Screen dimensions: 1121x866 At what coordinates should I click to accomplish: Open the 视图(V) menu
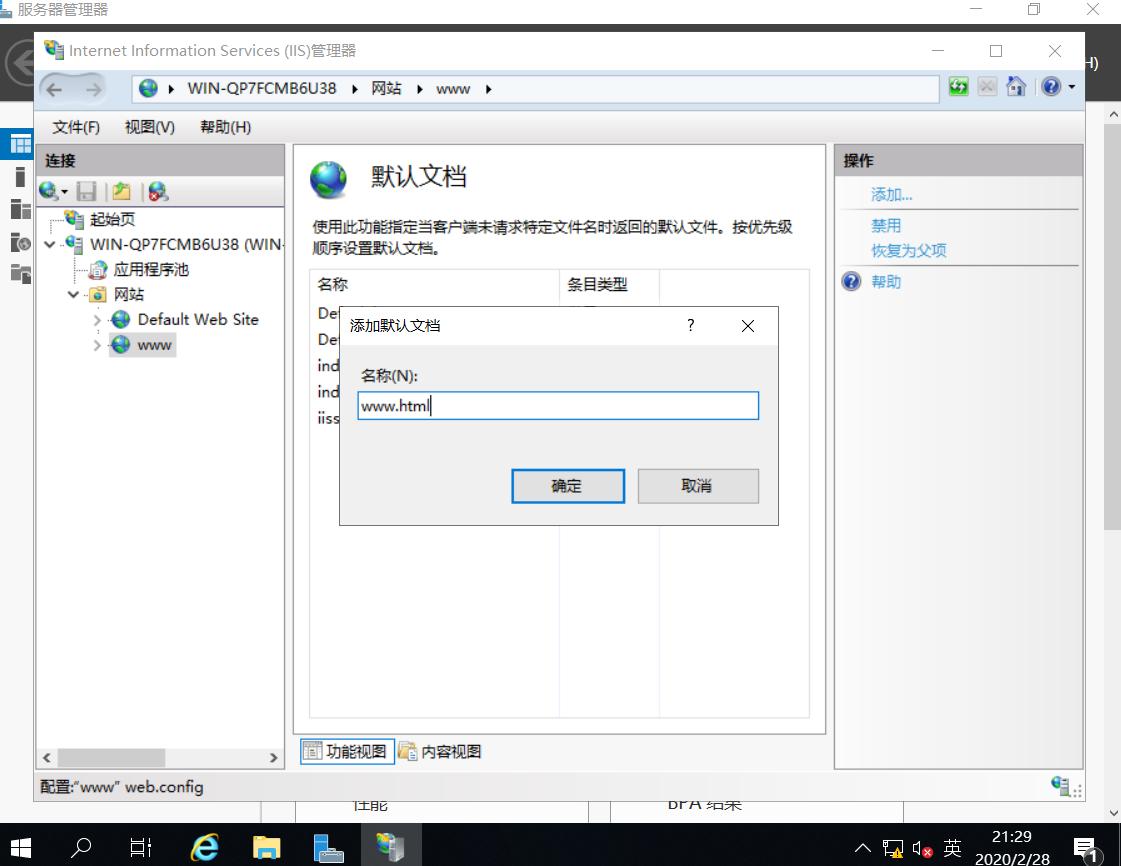148,127
